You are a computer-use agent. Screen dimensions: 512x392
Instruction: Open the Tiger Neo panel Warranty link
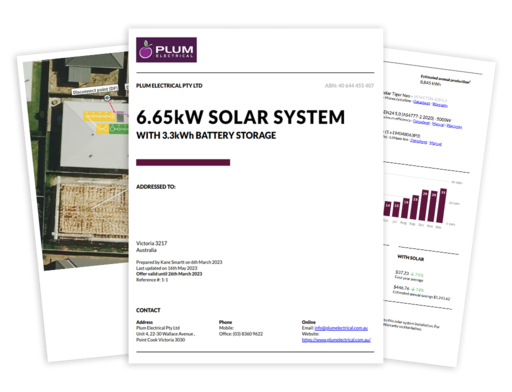point(440,105)
